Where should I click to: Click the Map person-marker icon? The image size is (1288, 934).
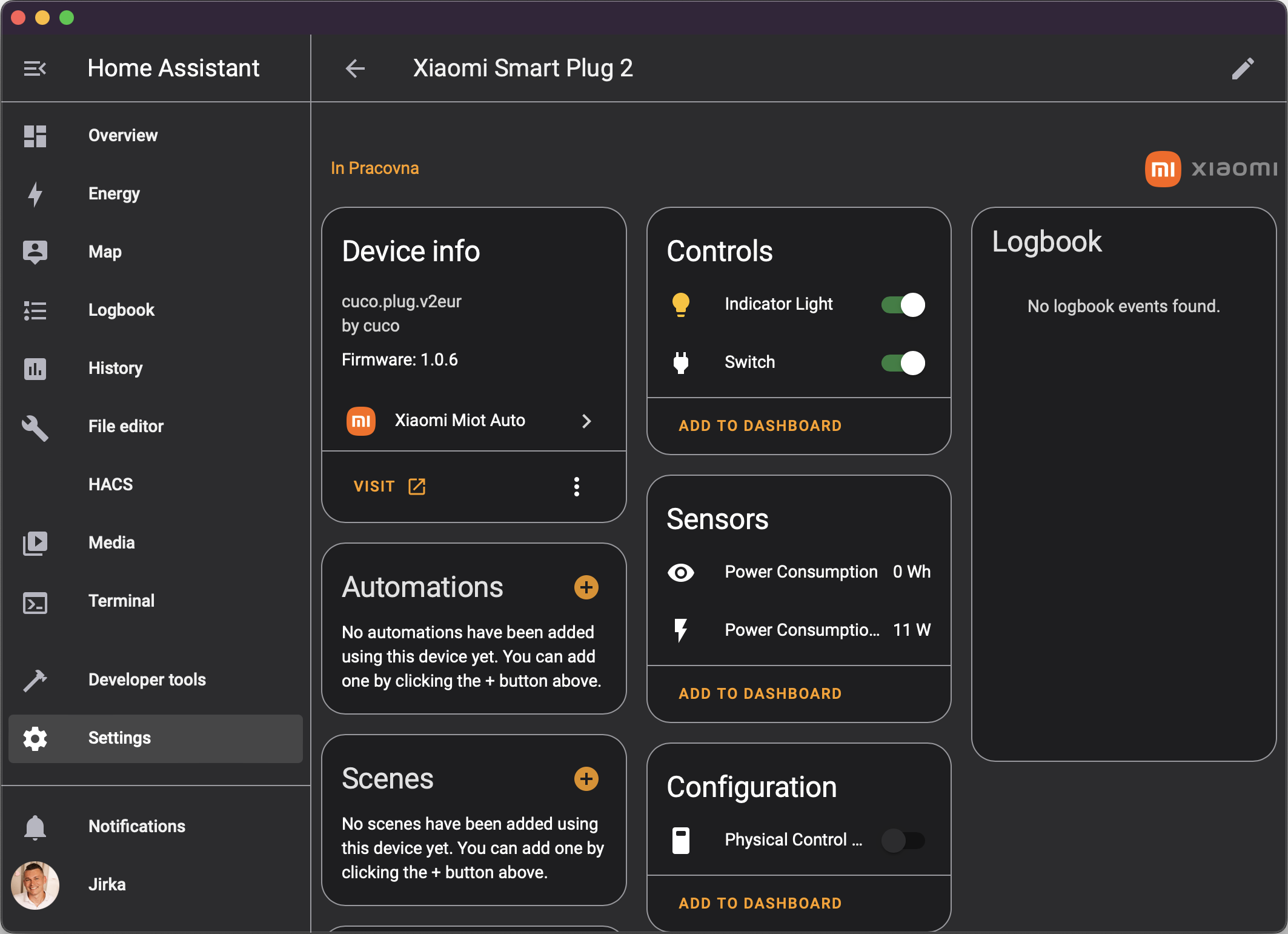[35, 252]
